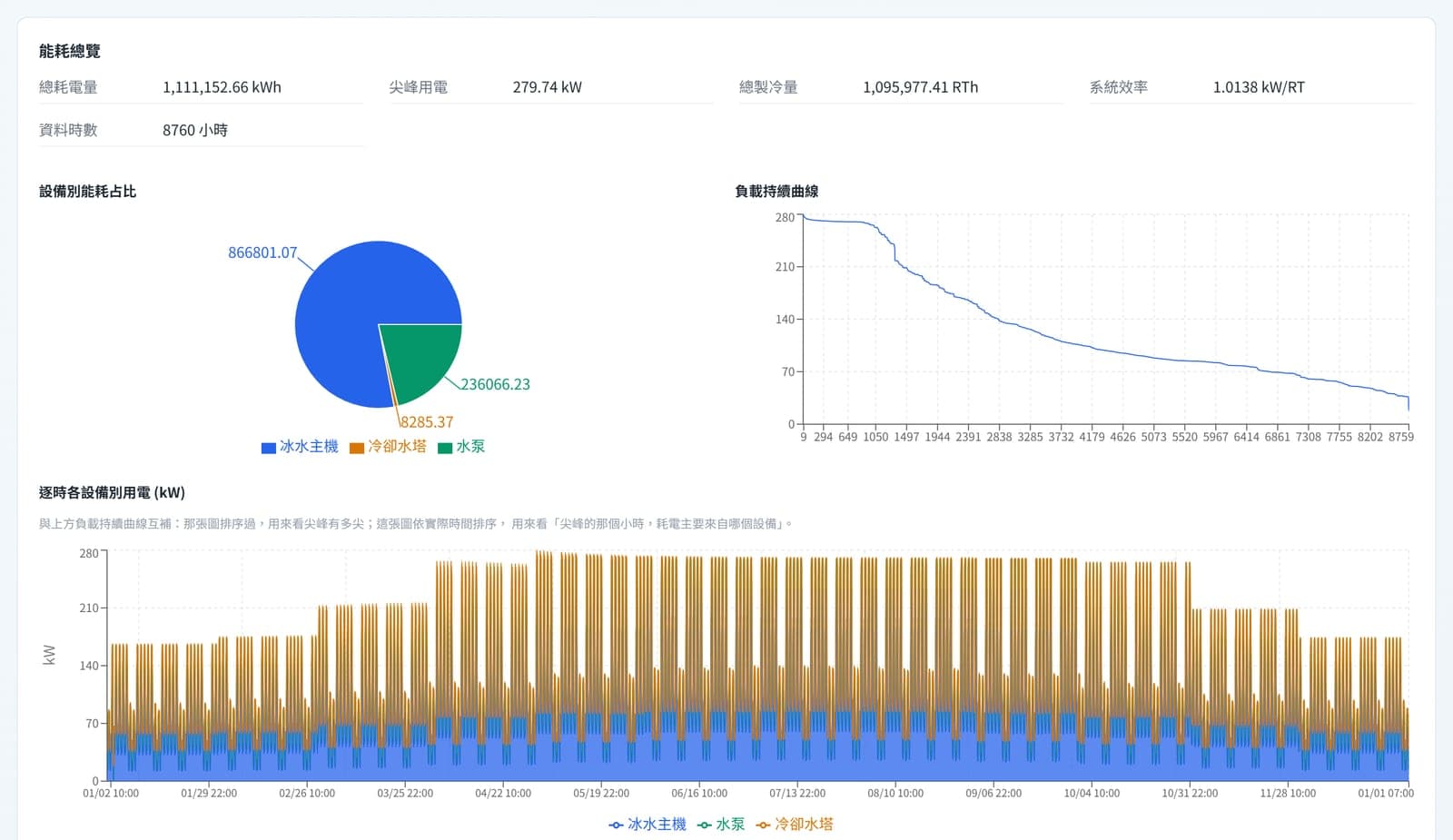This screenshot has height=840, width=1453.
Task: Toggle 冰水主機 series in pie chart legend
Action: (x=300, y=447)
